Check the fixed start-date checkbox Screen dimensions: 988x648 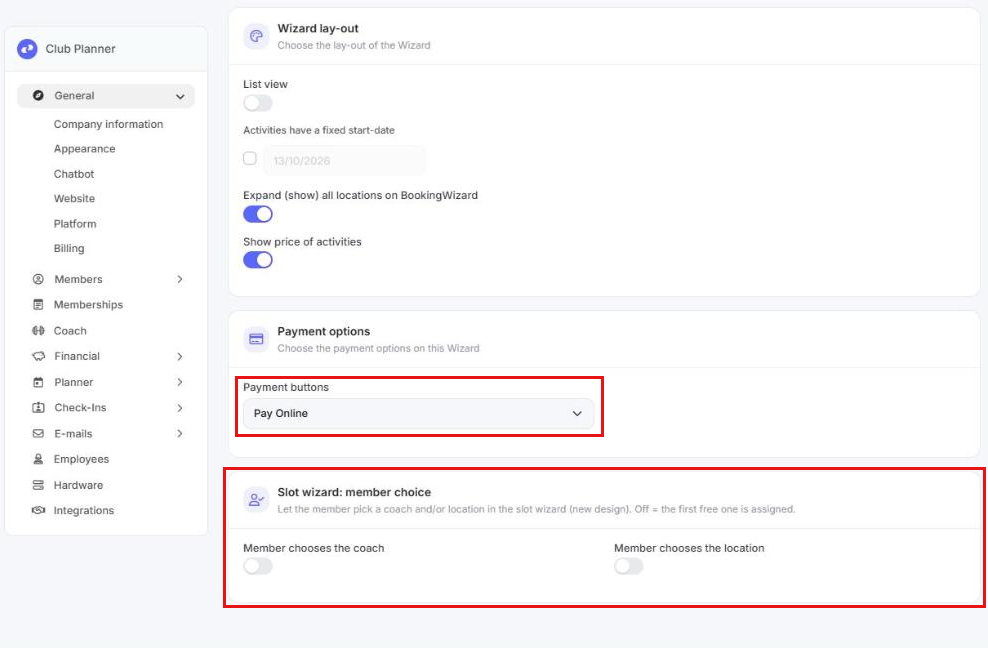coord(250,158)
